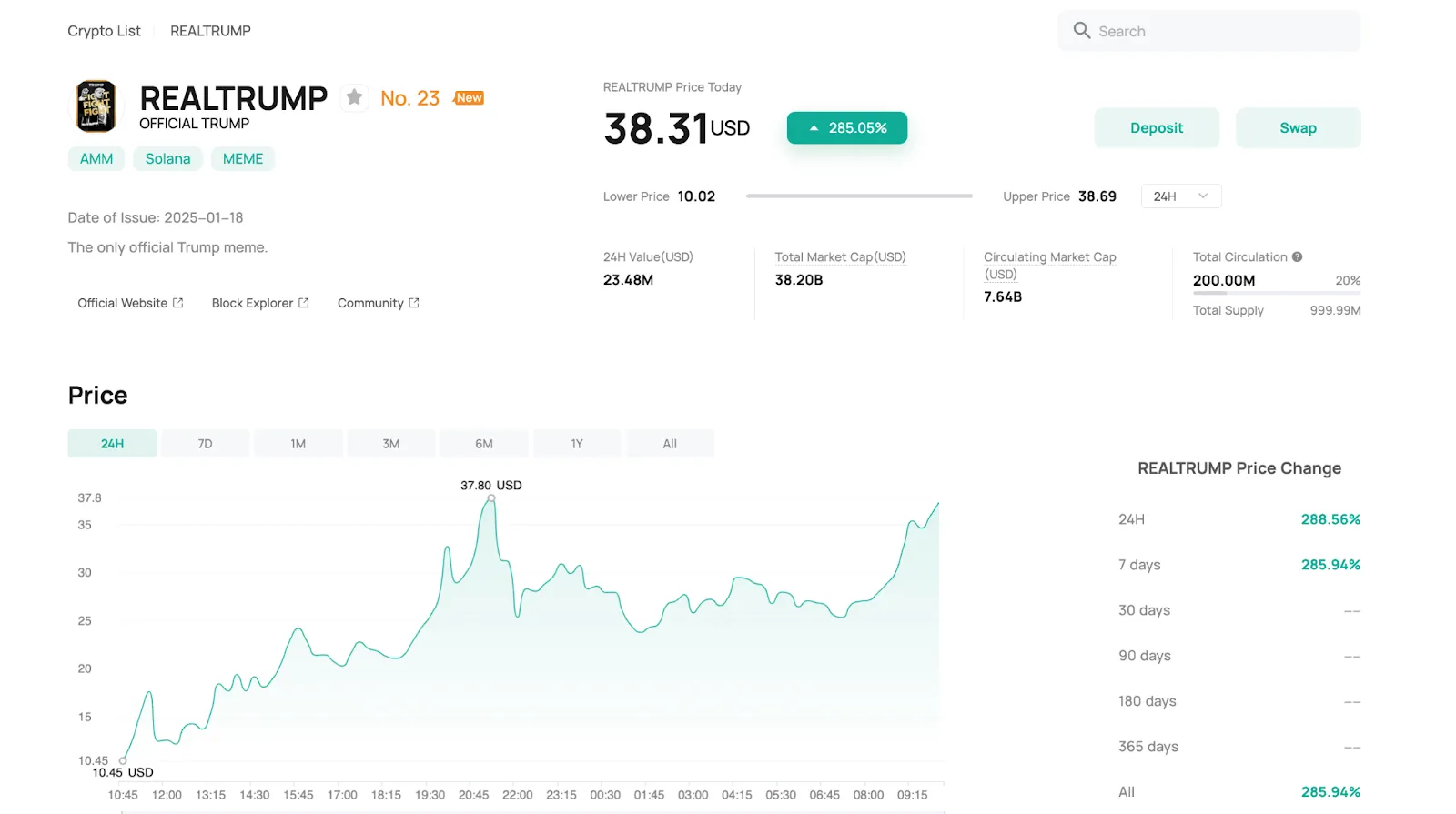Click the Solana tag
The width and height of the screenshot is (1456, 814).
pos(167,158)
